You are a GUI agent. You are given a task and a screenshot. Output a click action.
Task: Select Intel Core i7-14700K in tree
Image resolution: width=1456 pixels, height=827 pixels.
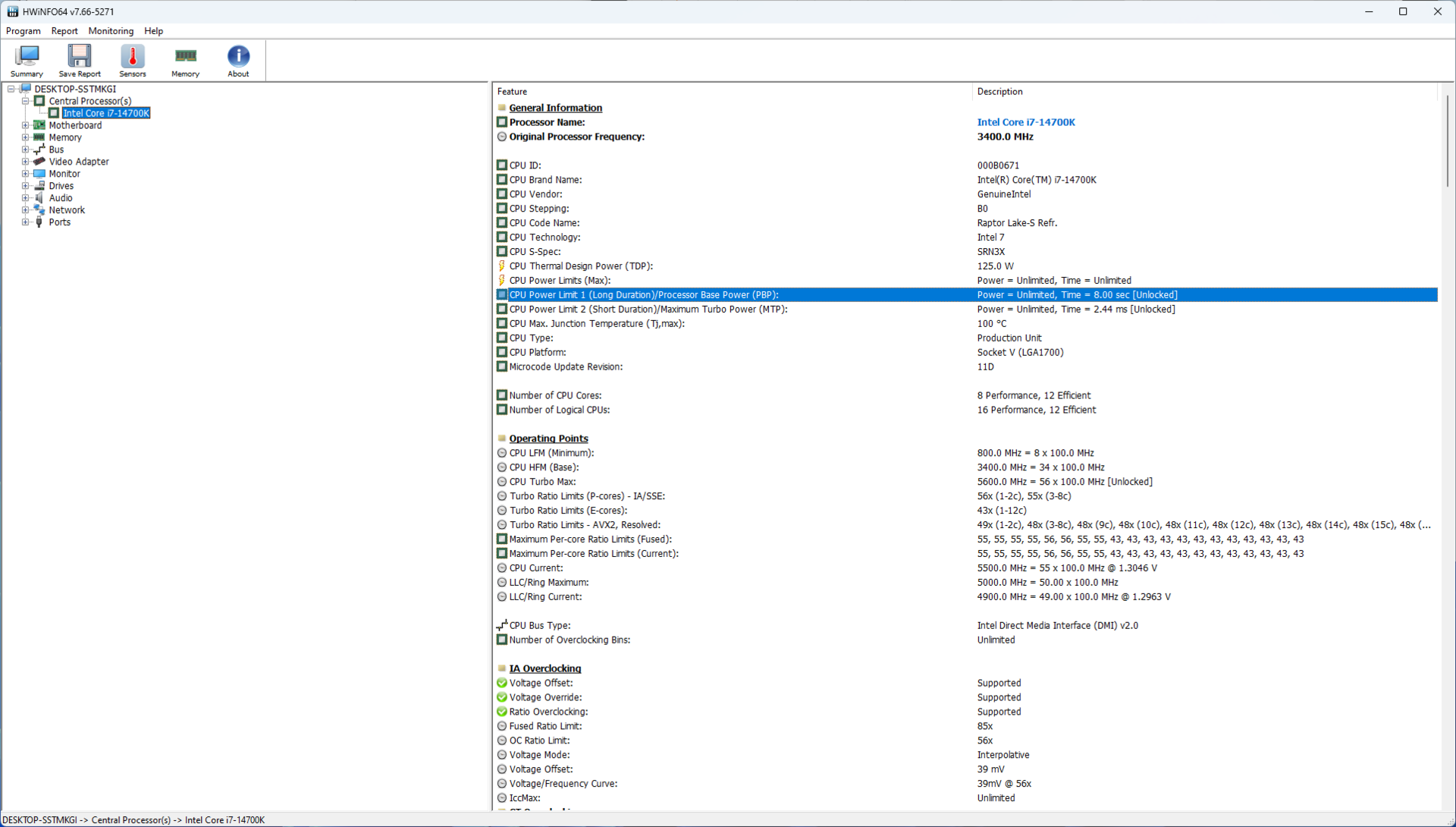coord(106,113)
